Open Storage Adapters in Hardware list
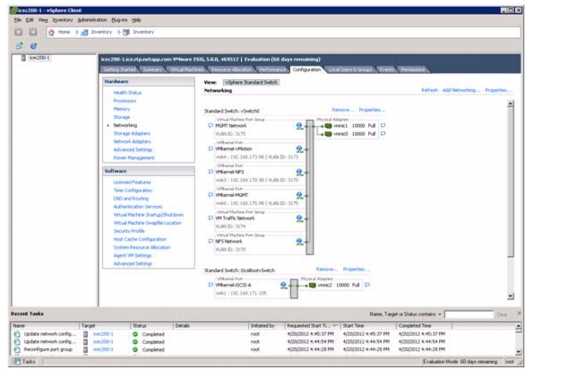 pyautogui.click(x=132, y=134)
